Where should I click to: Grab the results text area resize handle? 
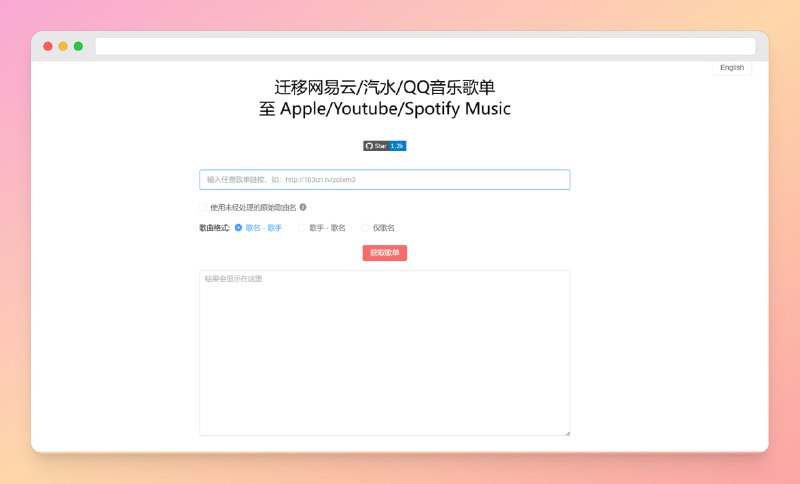[x=567, y=433]
